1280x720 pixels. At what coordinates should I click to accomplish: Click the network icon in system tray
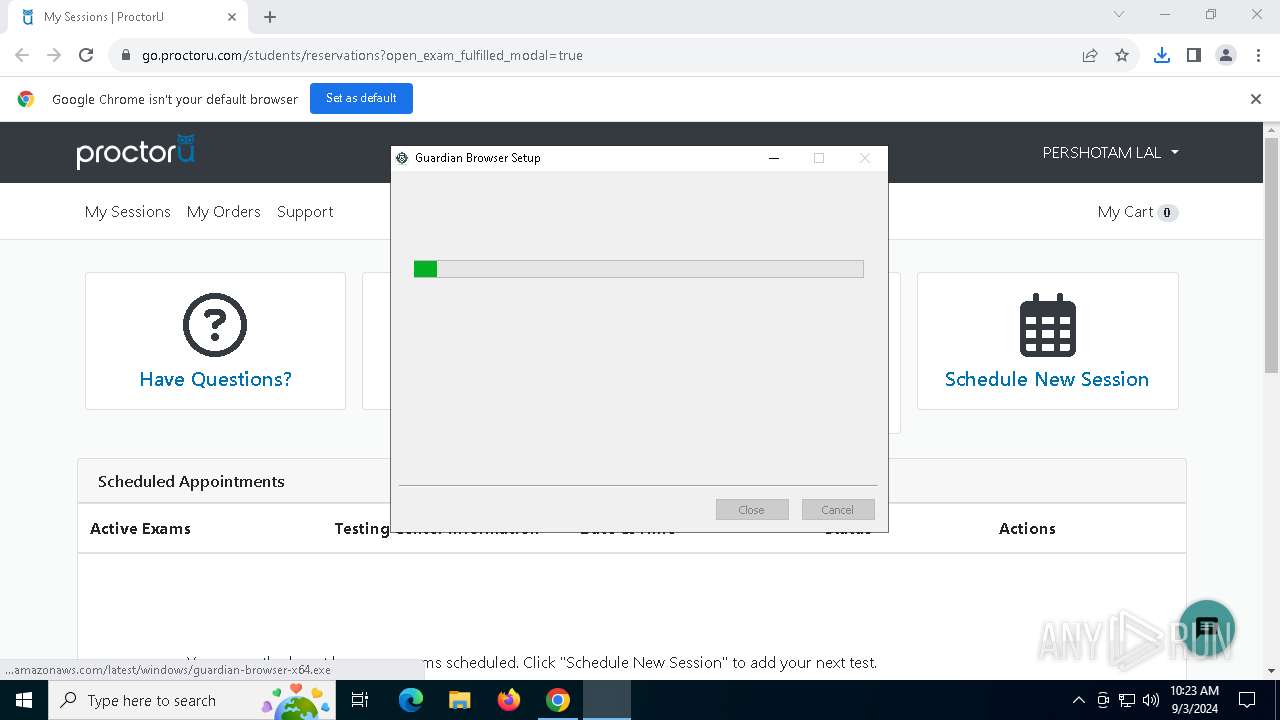pos(1127,700)
